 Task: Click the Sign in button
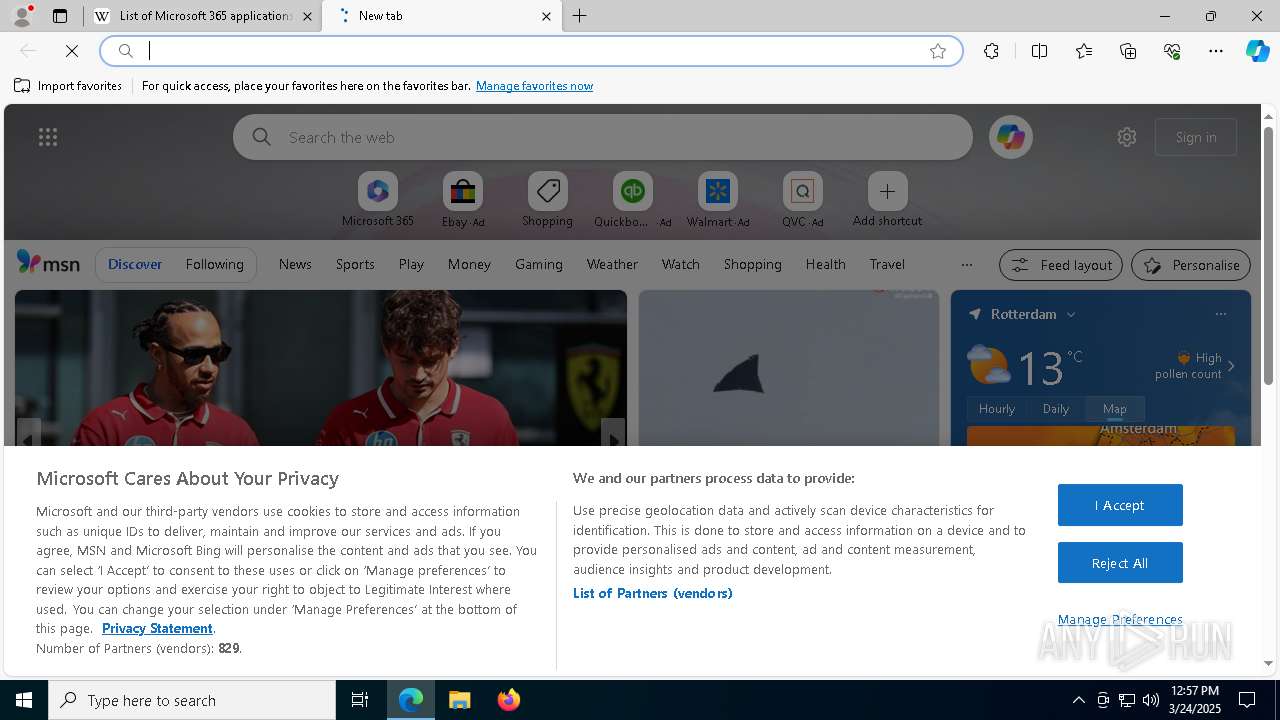(1196, 137)
